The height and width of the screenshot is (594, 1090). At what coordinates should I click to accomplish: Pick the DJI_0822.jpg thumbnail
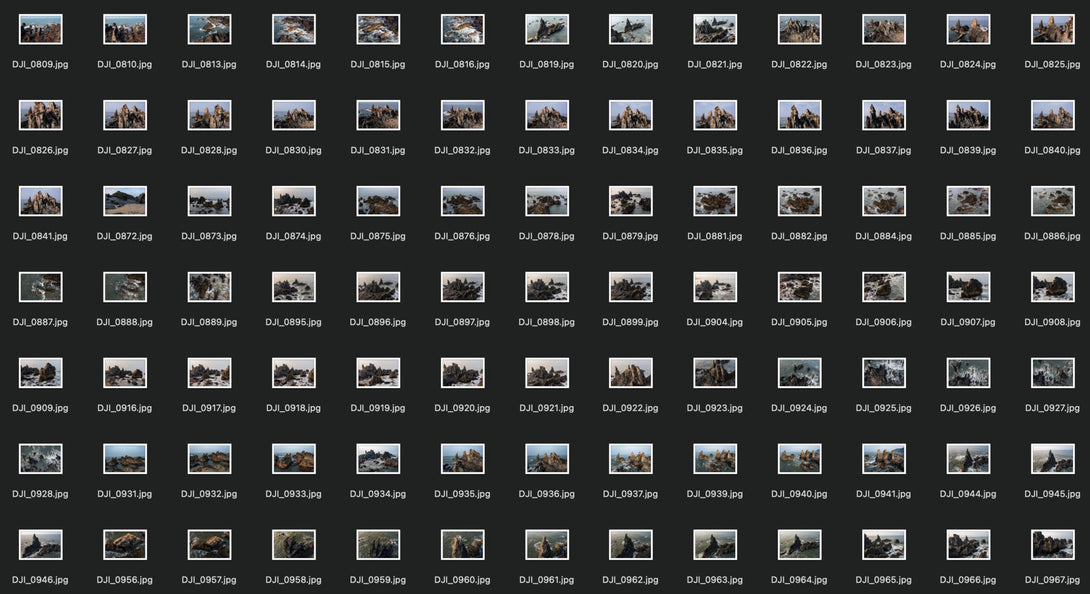pyautogui.click(x=799, y=29)
